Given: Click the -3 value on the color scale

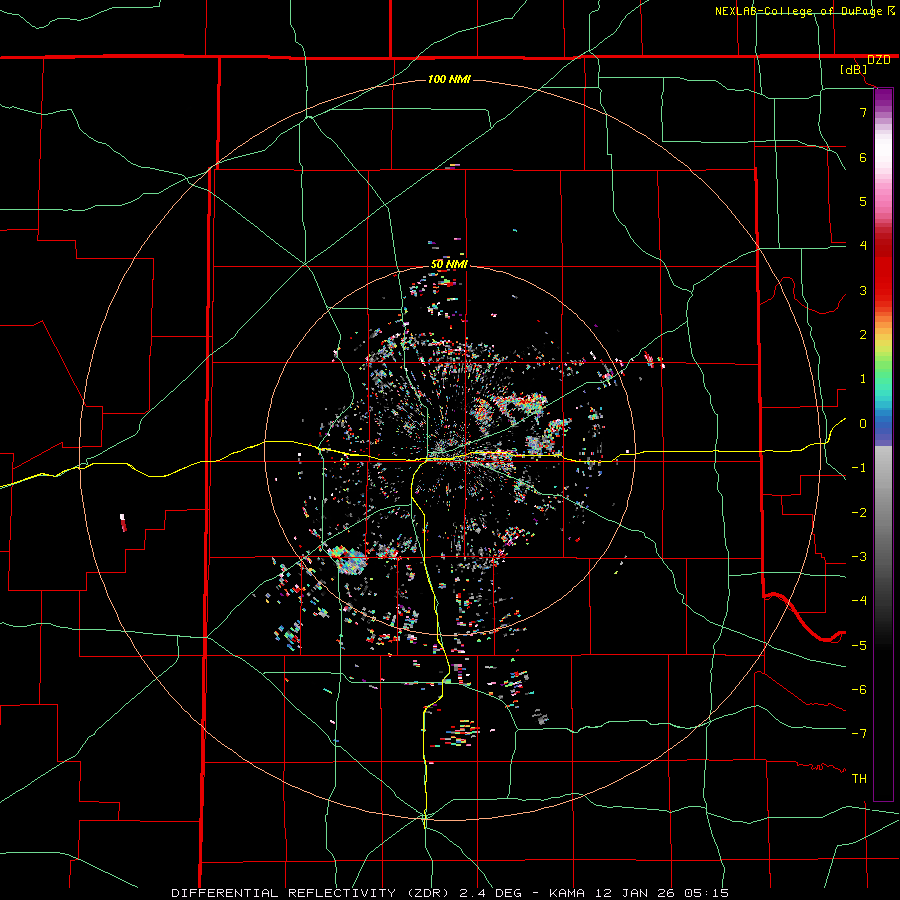Looking at the screenshot, I should (x=859, y=557).
